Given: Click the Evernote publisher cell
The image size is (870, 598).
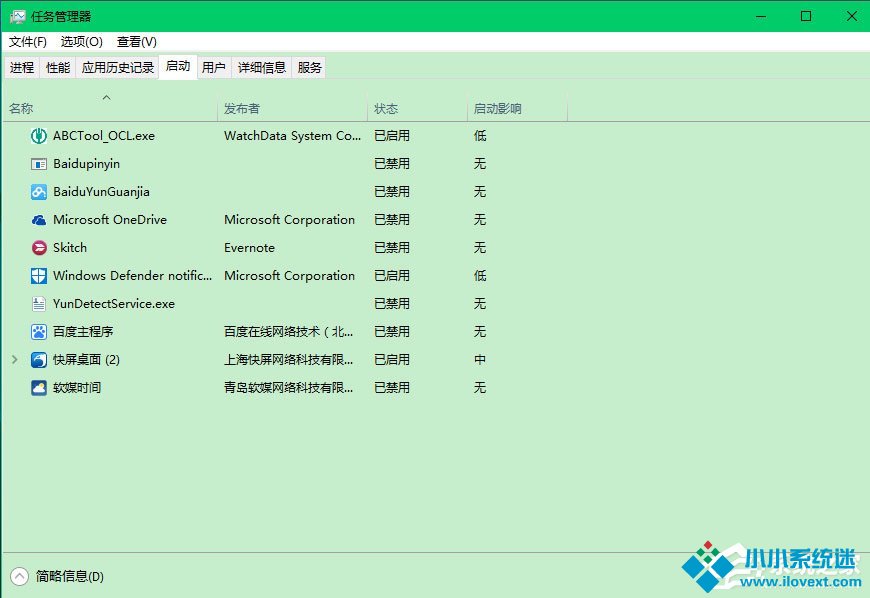Looking at the screenshot, I should point(250,248).
